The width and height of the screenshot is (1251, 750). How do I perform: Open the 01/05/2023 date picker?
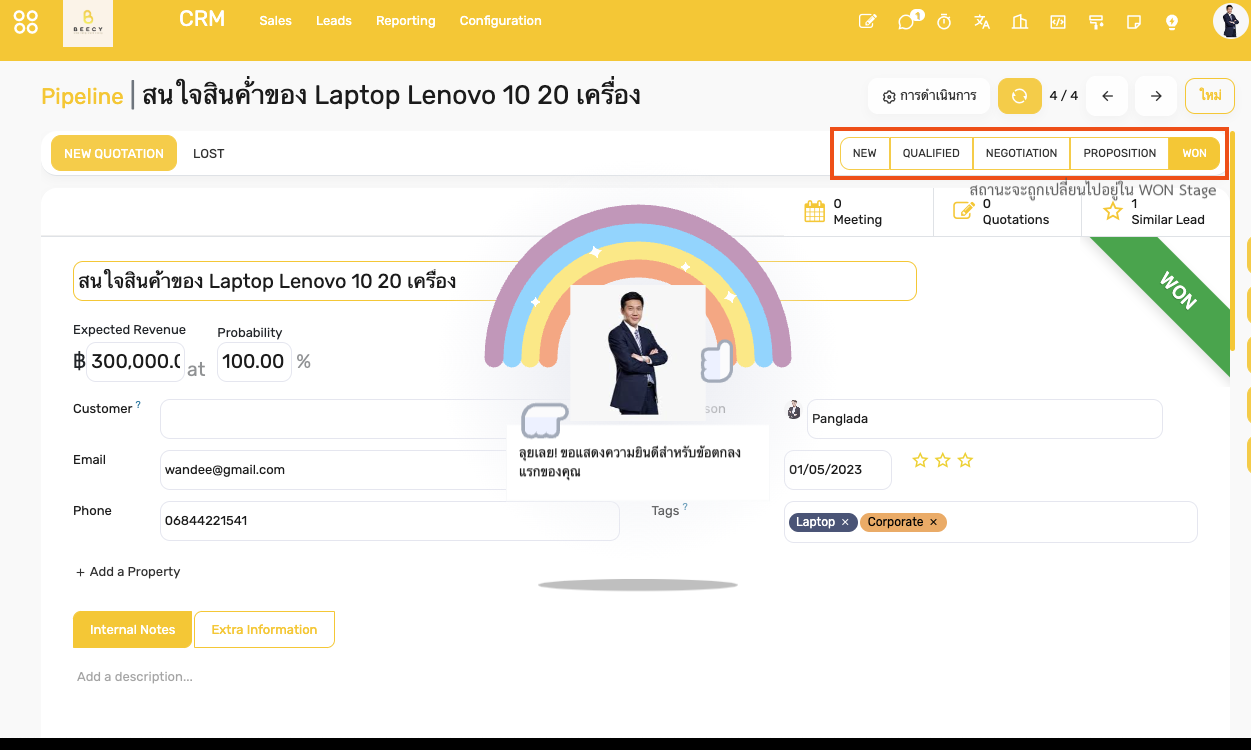click(838, 470)
